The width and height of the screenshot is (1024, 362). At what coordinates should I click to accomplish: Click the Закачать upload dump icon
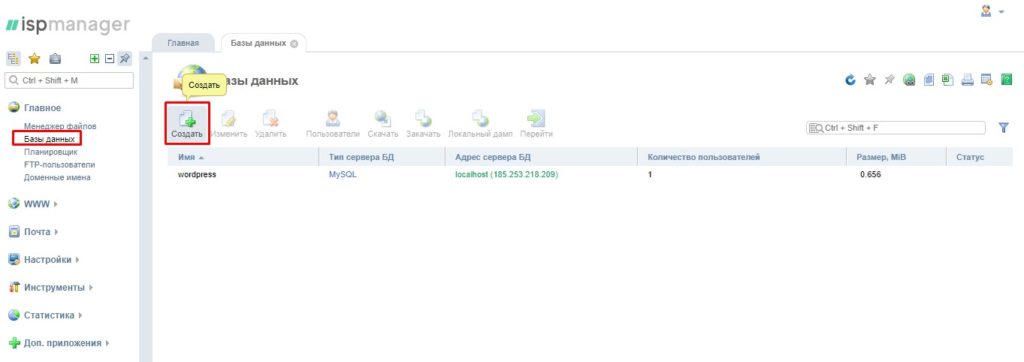(x=423, y=123)
